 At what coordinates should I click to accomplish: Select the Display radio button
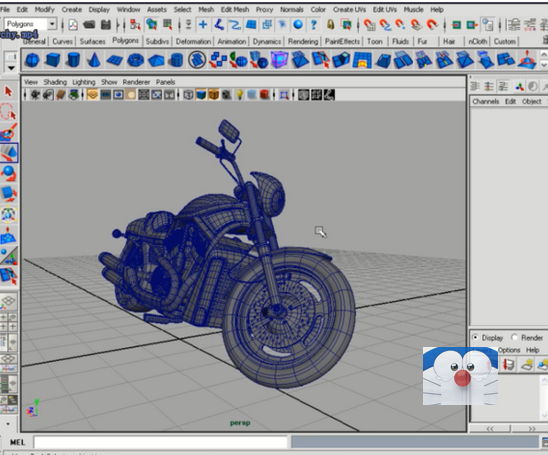pos(475,338)
